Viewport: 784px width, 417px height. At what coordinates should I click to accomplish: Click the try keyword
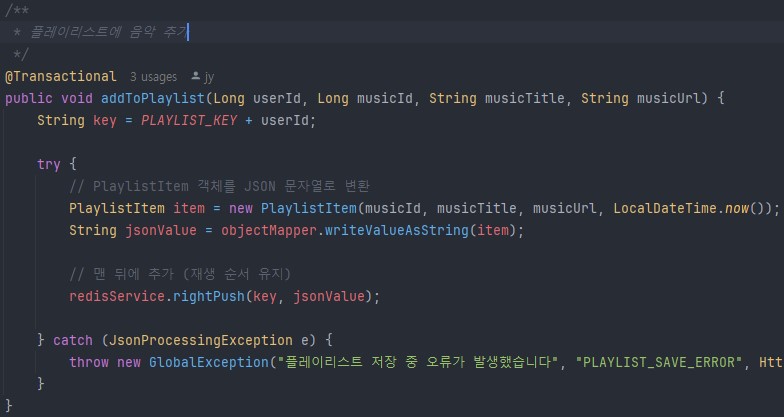click(49, 164)
